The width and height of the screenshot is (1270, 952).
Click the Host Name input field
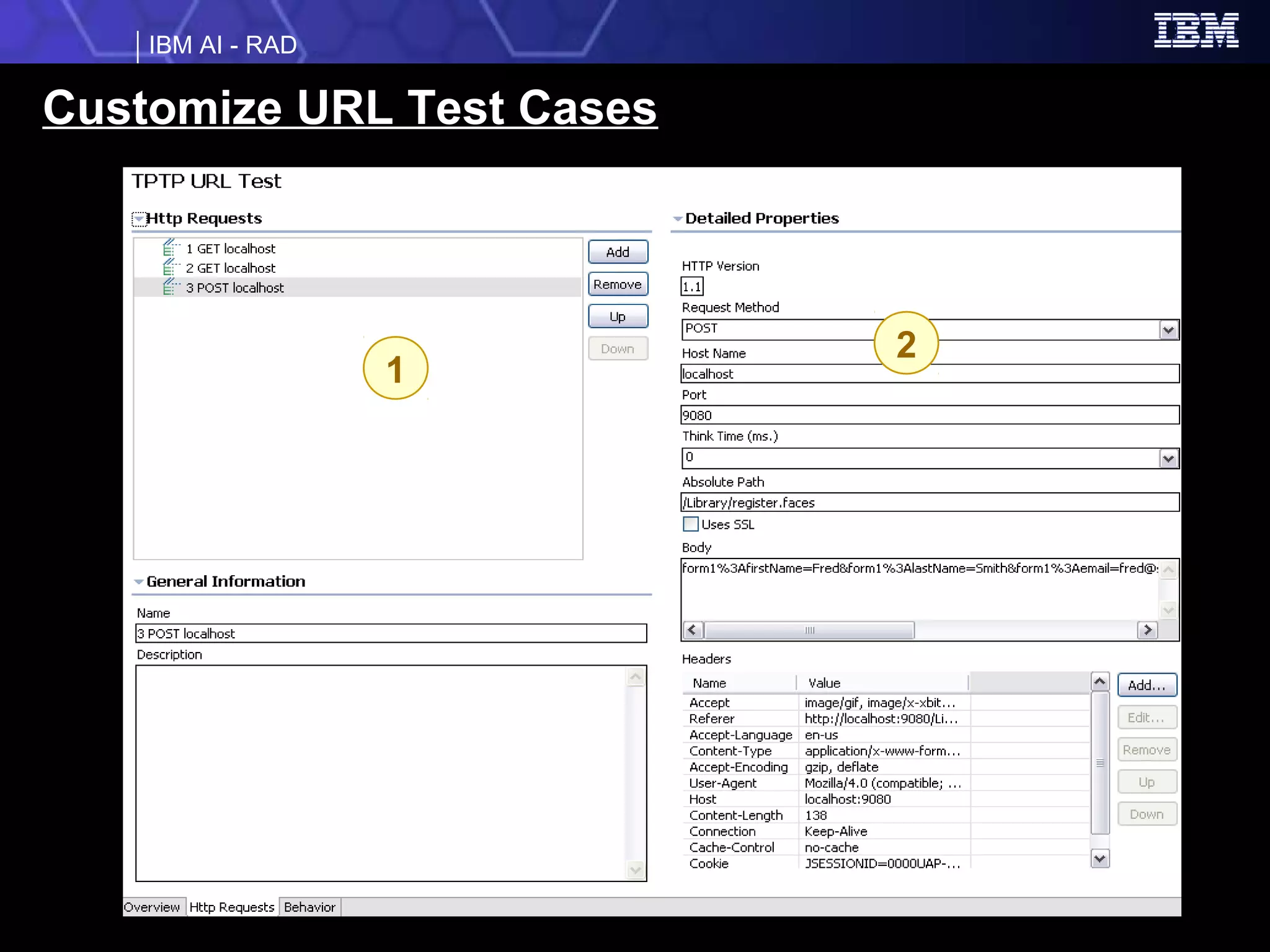tap(930, 374)
